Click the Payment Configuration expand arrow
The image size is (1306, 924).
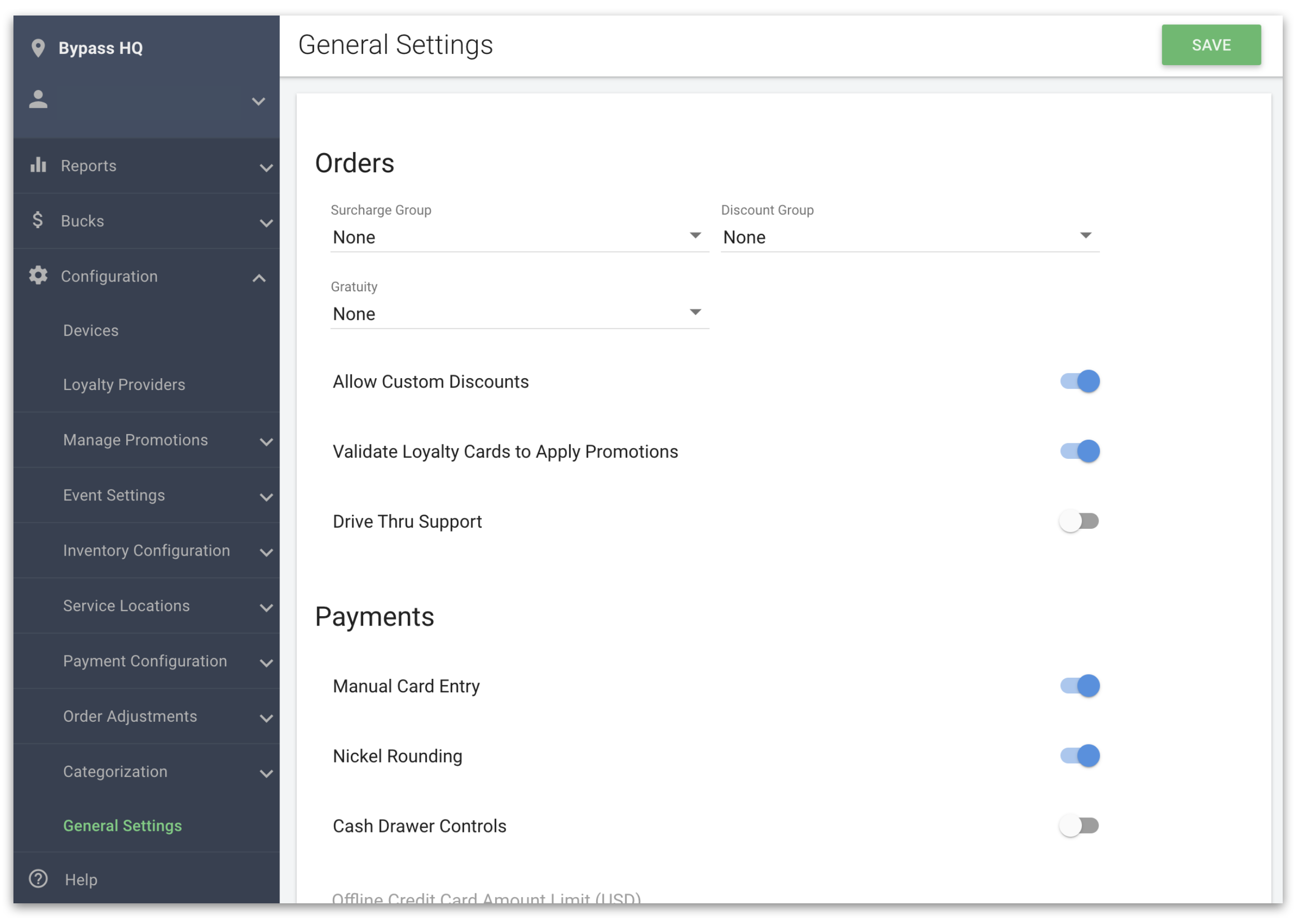point(263,661)
